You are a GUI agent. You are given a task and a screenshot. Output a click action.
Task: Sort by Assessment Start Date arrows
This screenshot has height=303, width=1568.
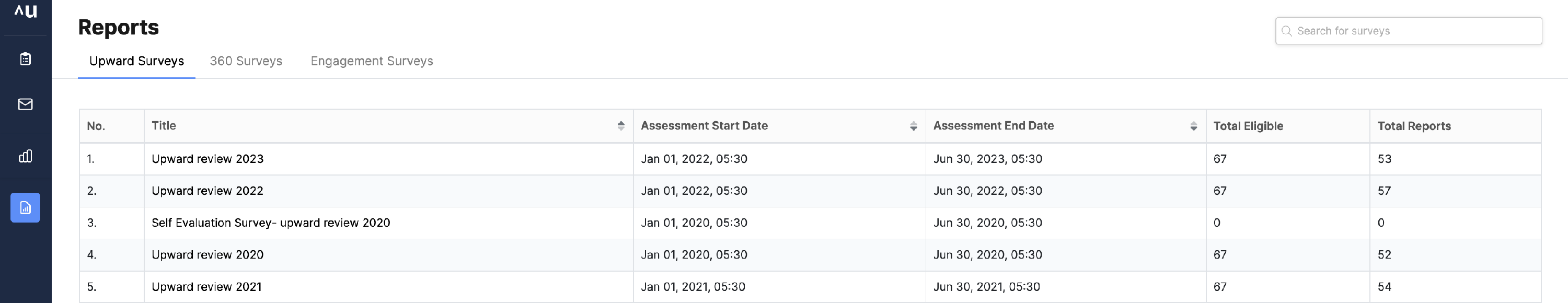[x=914, y=126]
